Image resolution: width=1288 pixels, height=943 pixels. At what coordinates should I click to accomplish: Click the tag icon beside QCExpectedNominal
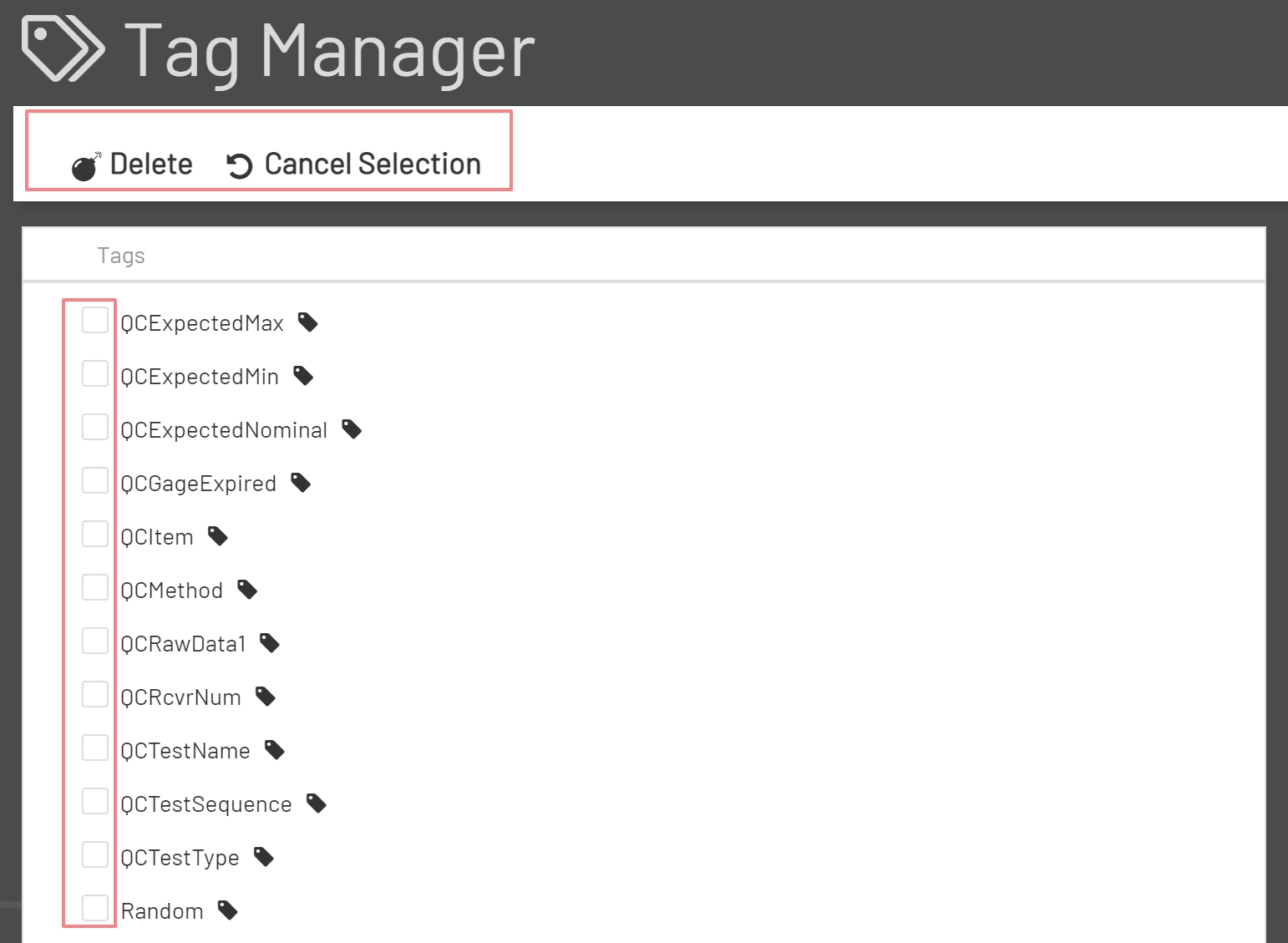[x=352, y=429]
